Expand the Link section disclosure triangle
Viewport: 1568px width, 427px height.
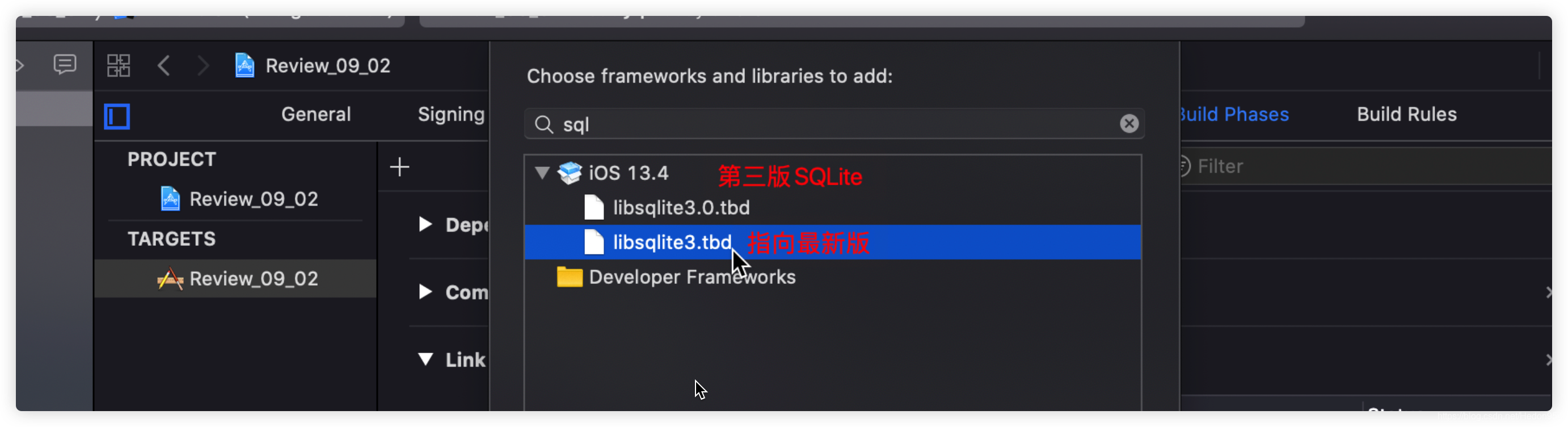pos(425,360)
